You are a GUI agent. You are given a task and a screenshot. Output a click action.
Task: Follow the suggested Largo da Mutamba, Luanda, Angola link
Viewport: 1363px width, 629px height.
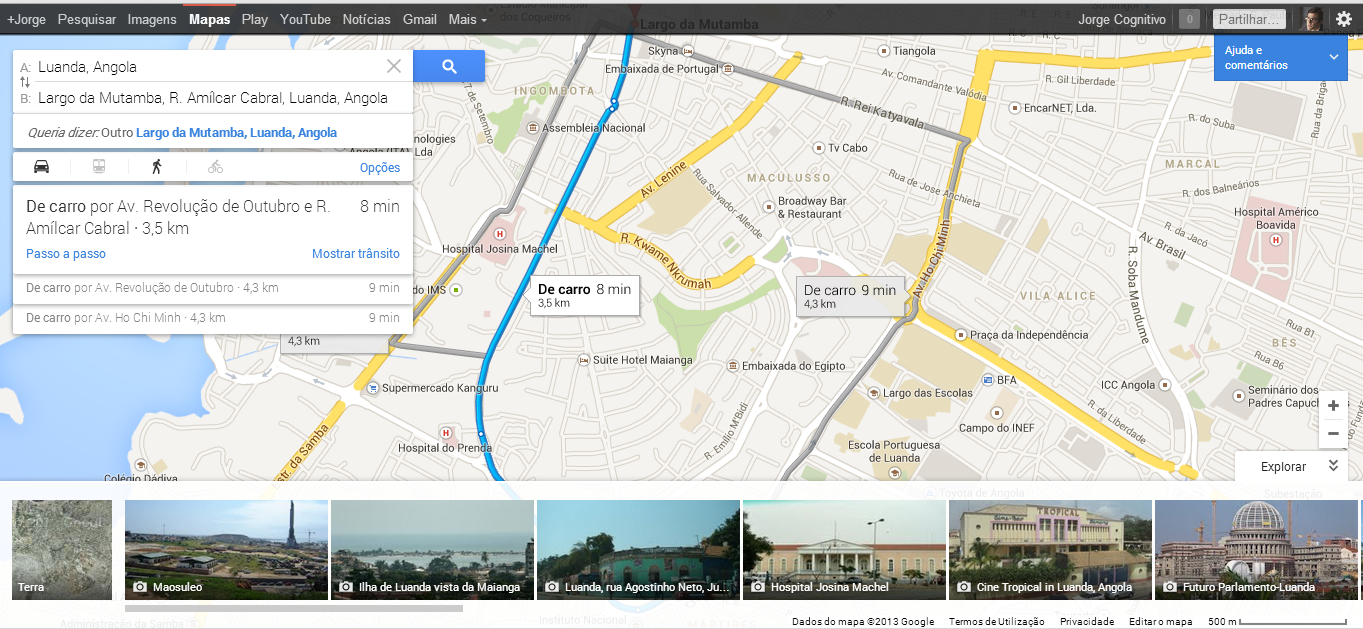point(236,132)
